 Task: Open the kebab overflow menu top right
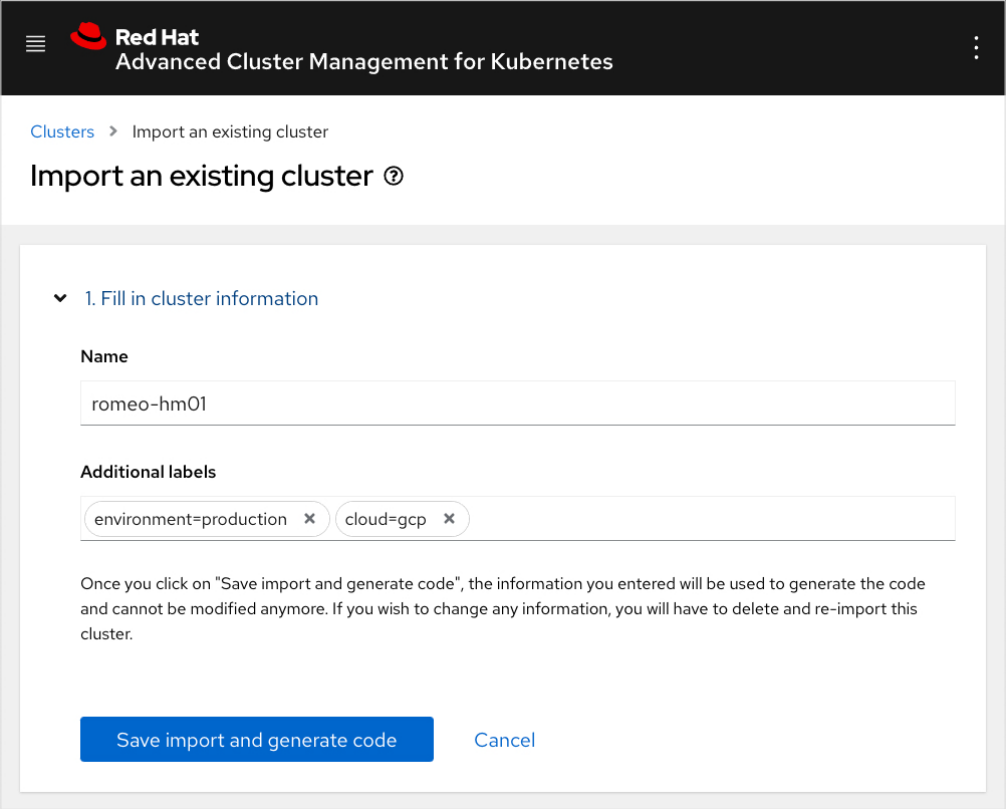coord(976,47)
